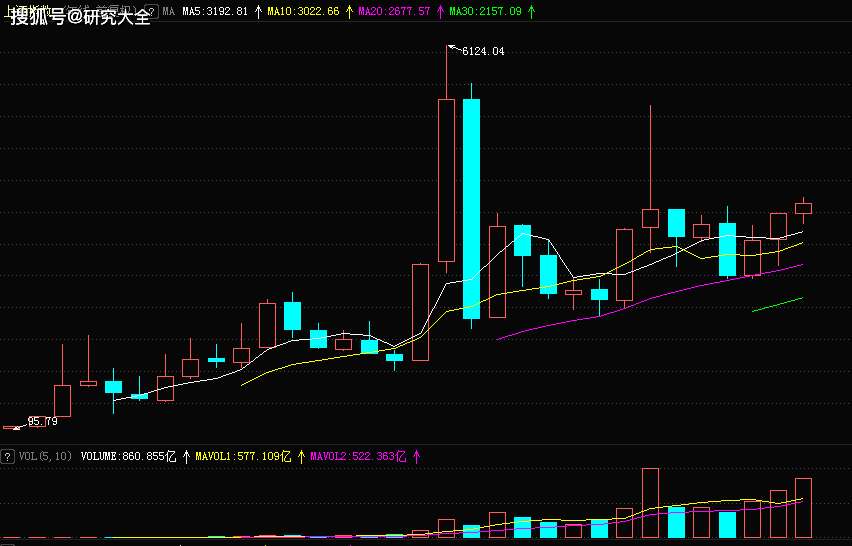Screen dimensions: 852x546
Task: Select the MA20:2877.57 indicator label
Action: pyautogui.click(x=394, y=11)
